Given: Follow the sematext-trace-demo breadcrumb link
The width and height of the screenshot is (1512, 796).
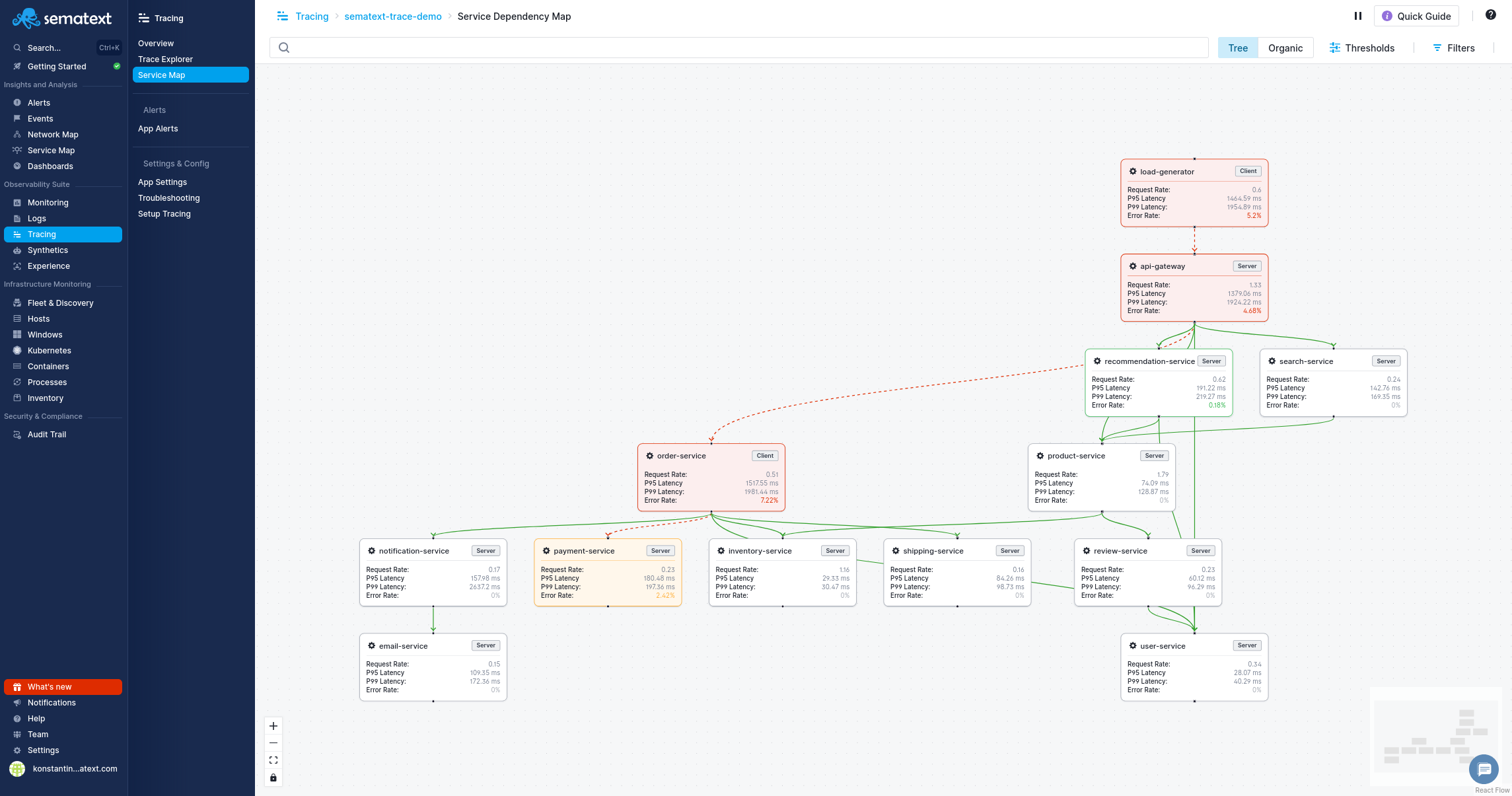Looking at the screenshot, I should click(x=392, y=17).
